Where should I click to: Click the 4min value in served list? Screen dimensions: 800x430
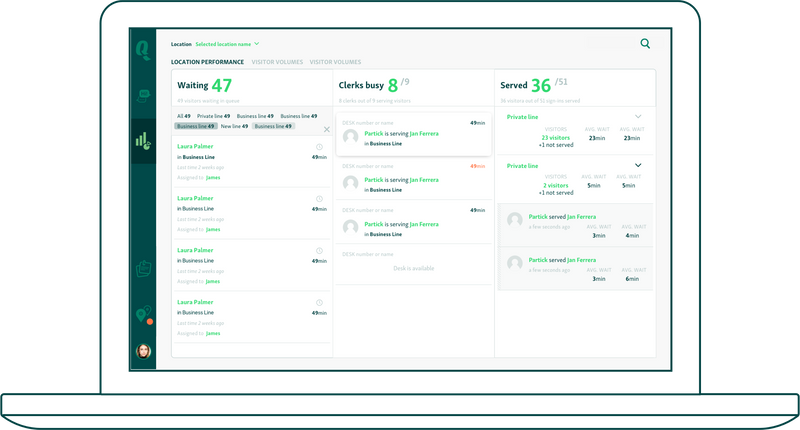point(632,236)
